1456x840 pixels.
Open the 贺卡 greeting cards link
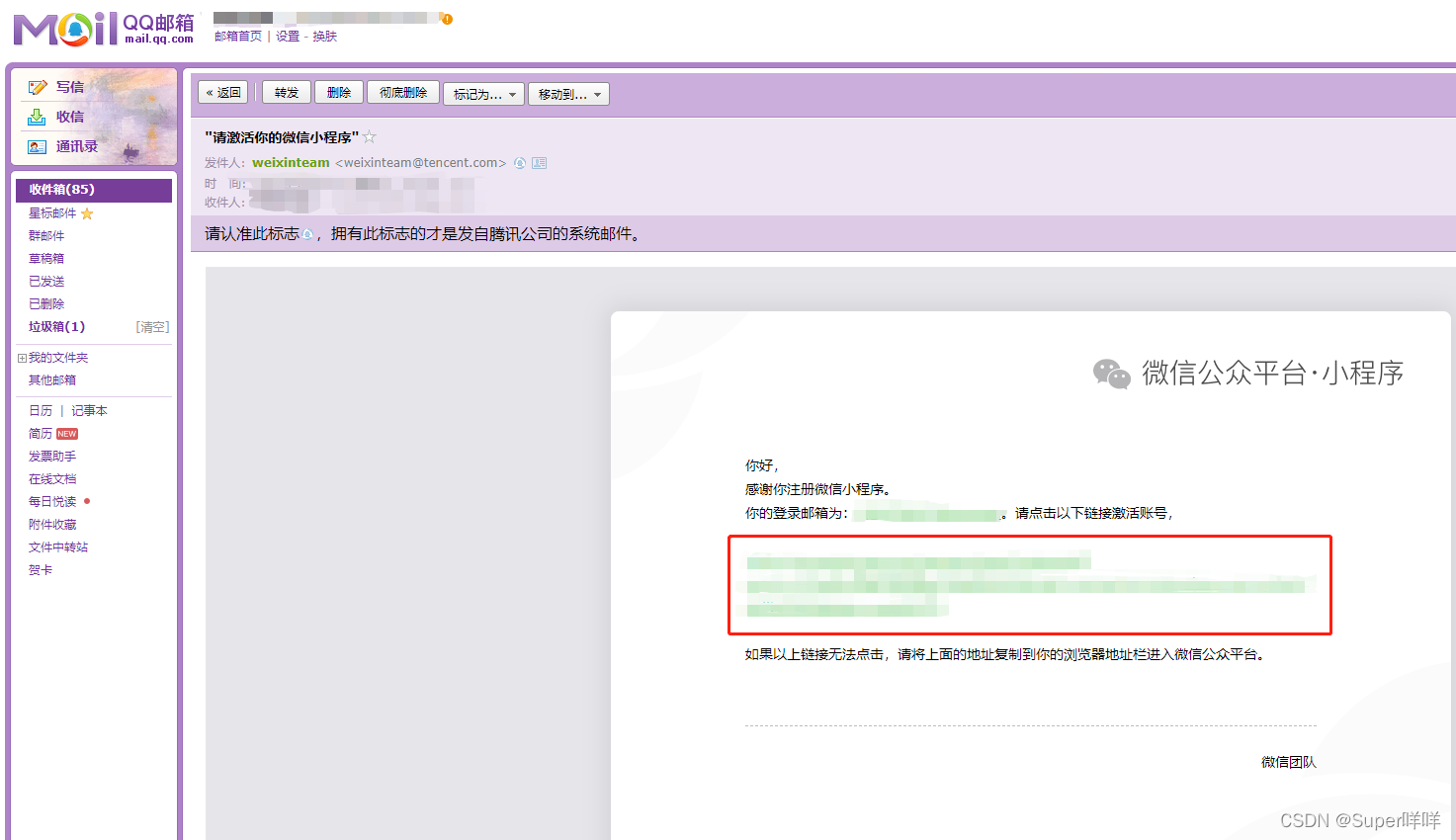[x=41, y=570]
